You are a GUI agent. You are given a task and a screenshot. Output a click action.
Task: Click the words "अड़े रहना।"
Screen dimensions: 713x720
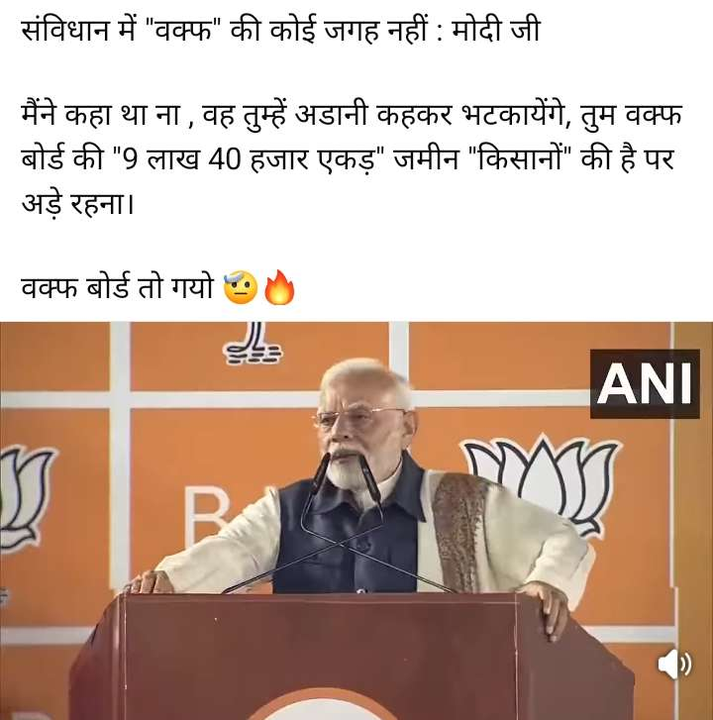[78, 203]
